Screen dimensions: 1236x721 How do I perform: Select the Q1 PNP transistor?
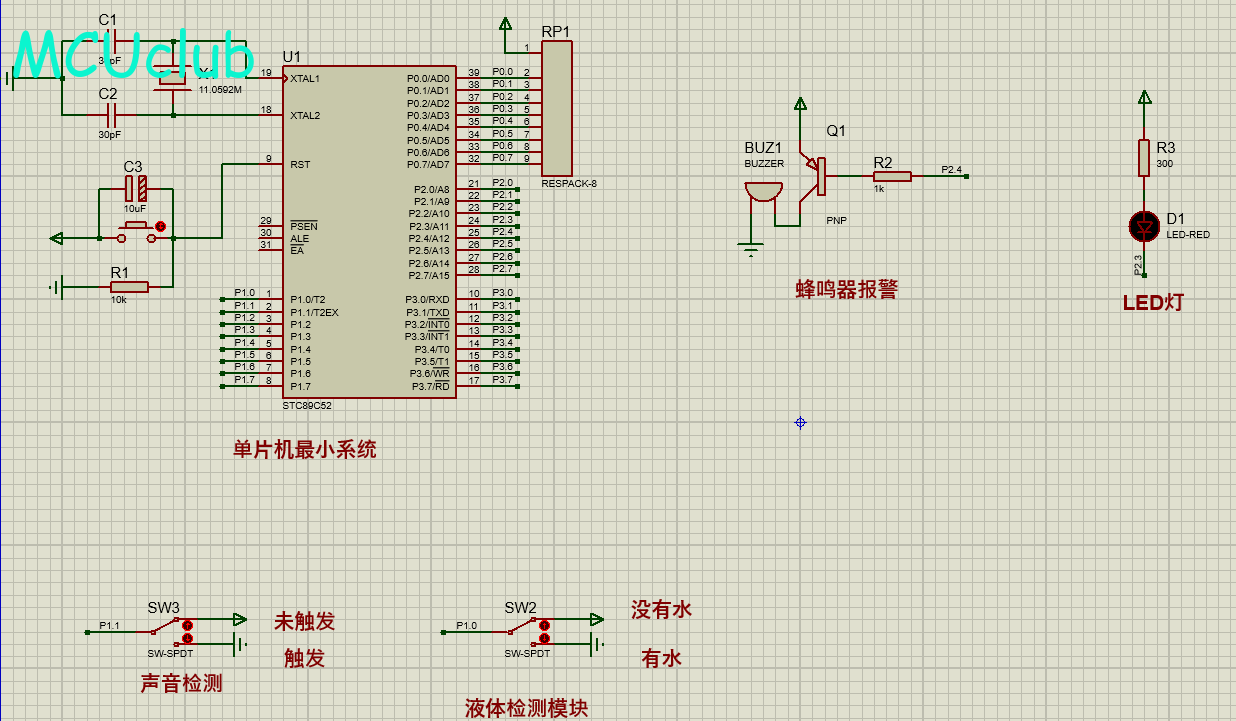coord(816,176)
